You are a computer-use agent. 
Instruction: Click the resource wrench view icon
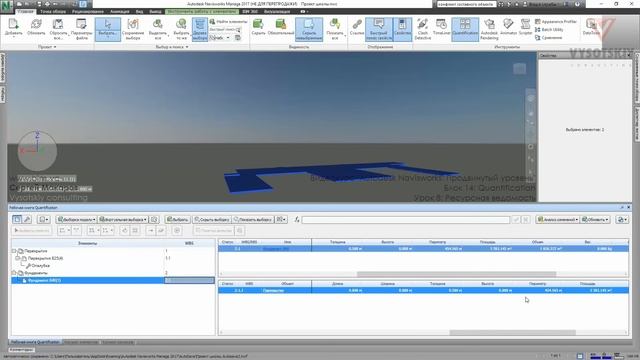pyautogui.click(x=27, y=220)
